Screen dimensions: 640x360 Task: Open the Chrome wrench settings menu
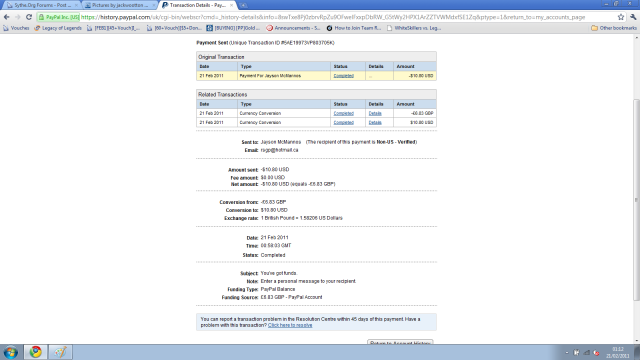click(x=633, y=17)
